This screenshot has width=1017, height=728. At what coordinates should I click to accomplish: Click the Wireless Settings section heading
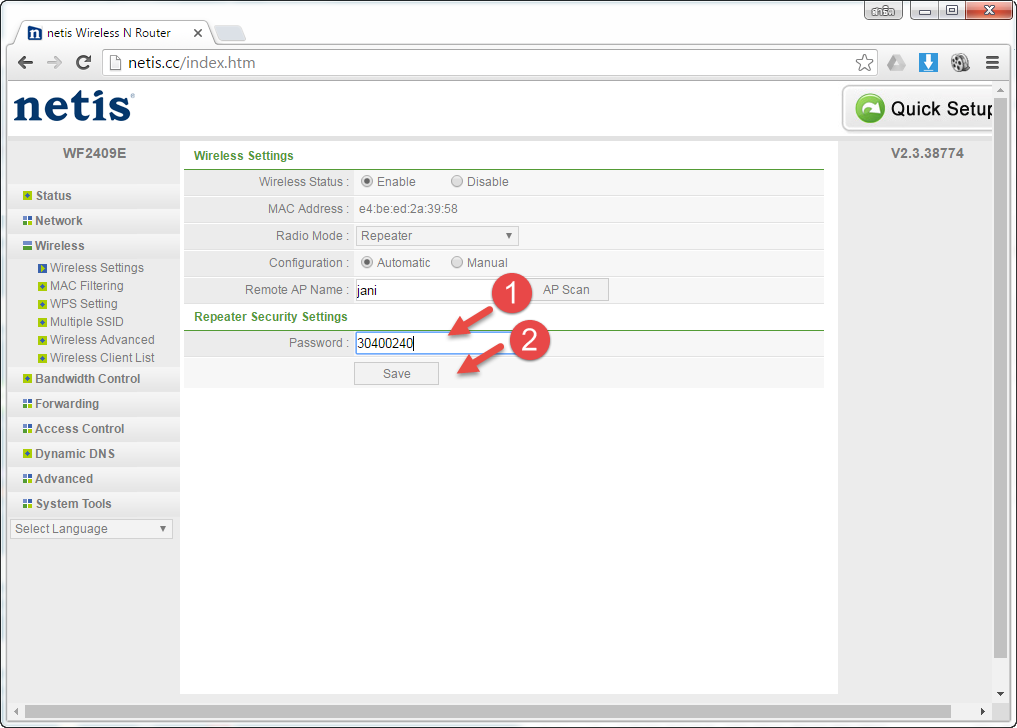coord(243,156)
